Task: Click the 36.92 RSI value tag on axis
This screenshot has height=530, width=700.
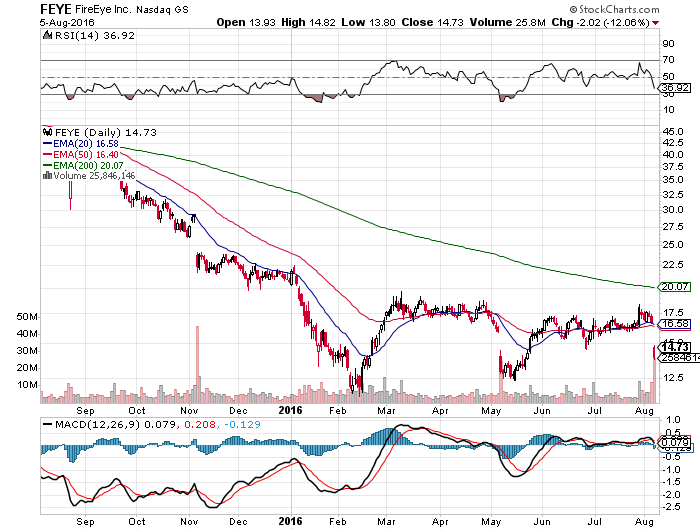Action: tap(676, 88)
